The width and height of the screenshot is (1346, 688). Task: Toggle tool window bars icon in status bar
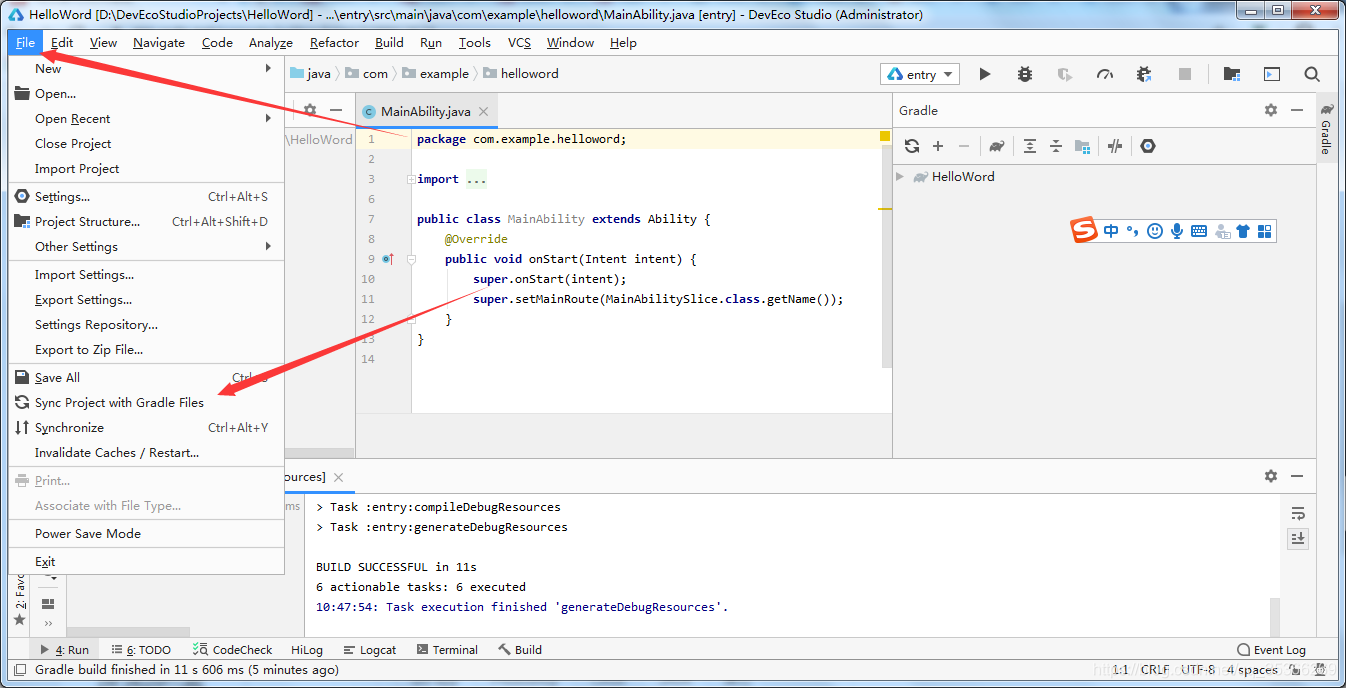coord(20,670)
